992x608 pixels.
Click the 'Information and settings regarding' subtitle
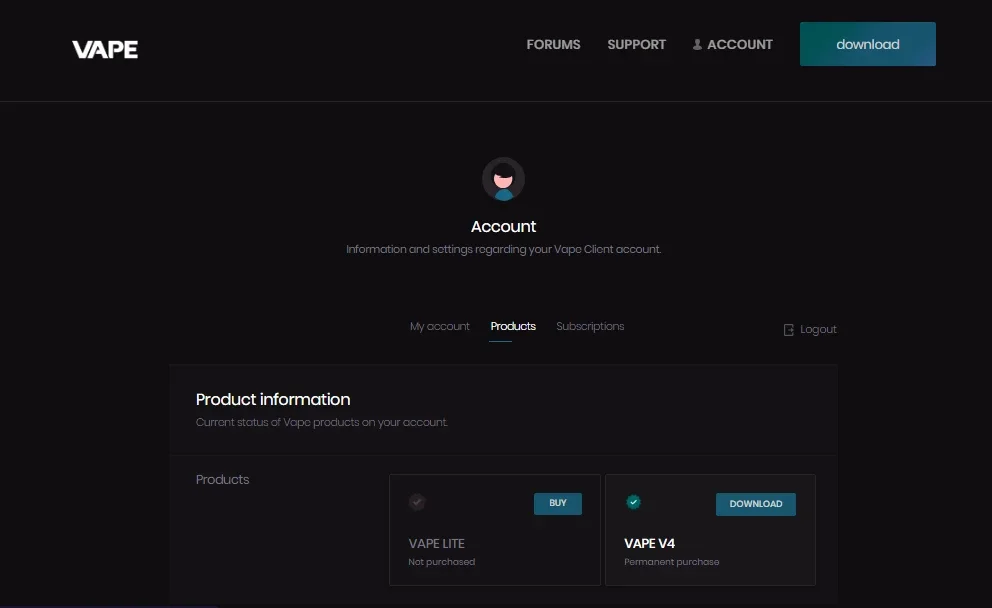(x=504, y=249)
